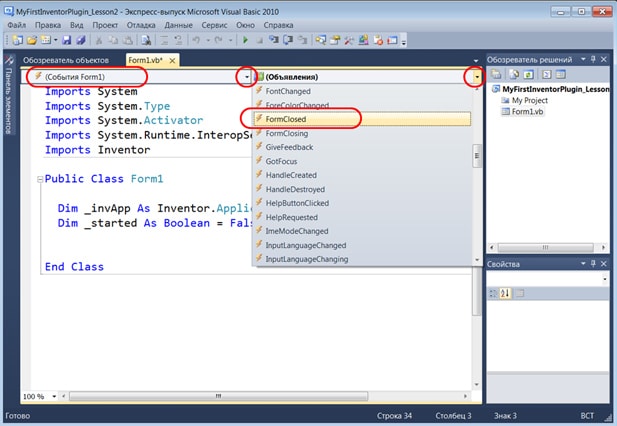Open the Файл menu

point(17,25)
